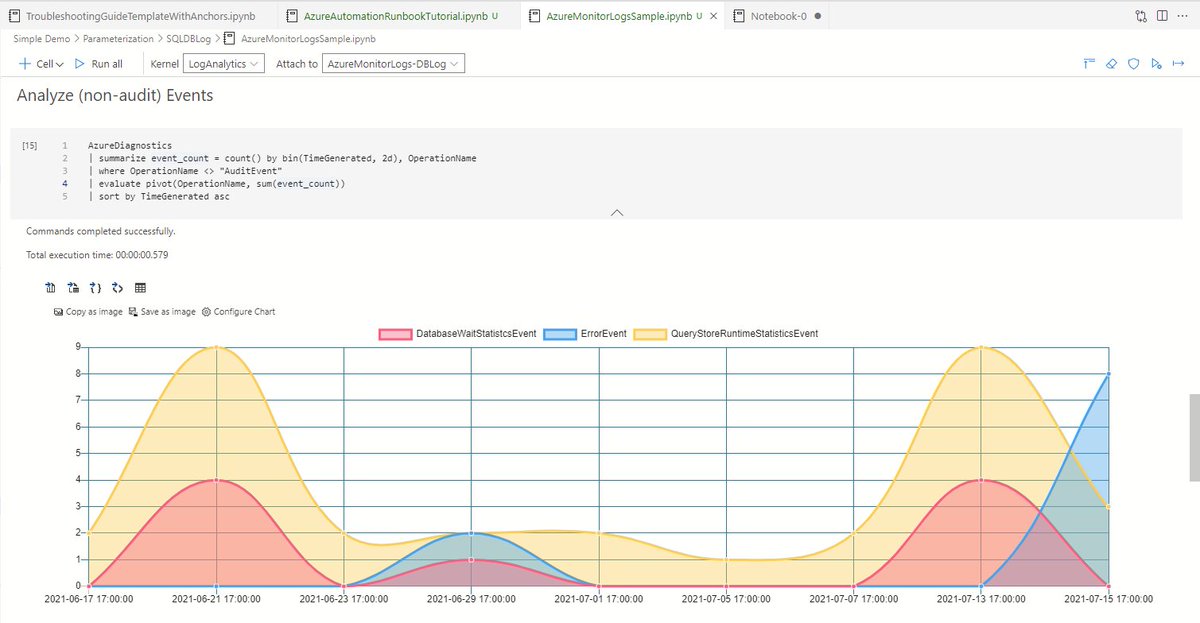Click Copy as image button
1200x623 pixels.
click(89, 312)
